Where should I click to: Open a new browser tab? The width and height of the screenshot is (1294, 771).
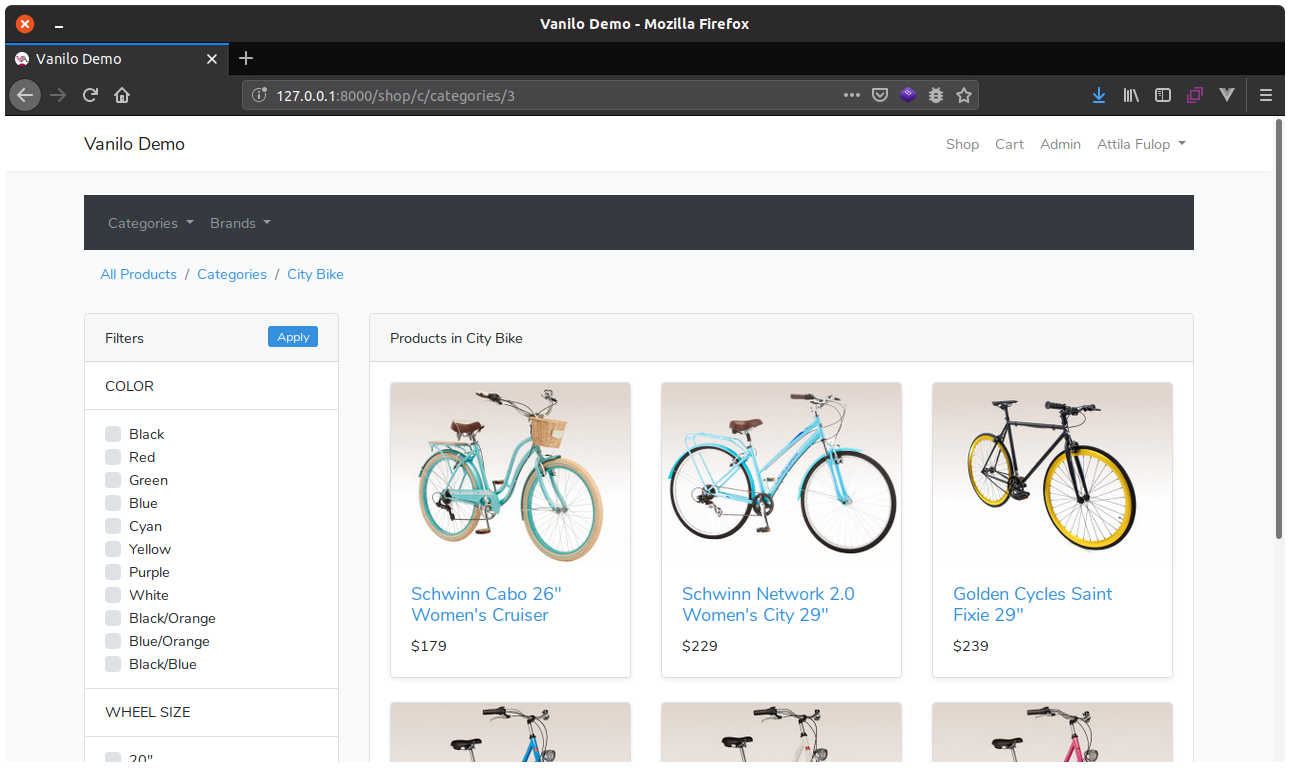pos(246,58)
